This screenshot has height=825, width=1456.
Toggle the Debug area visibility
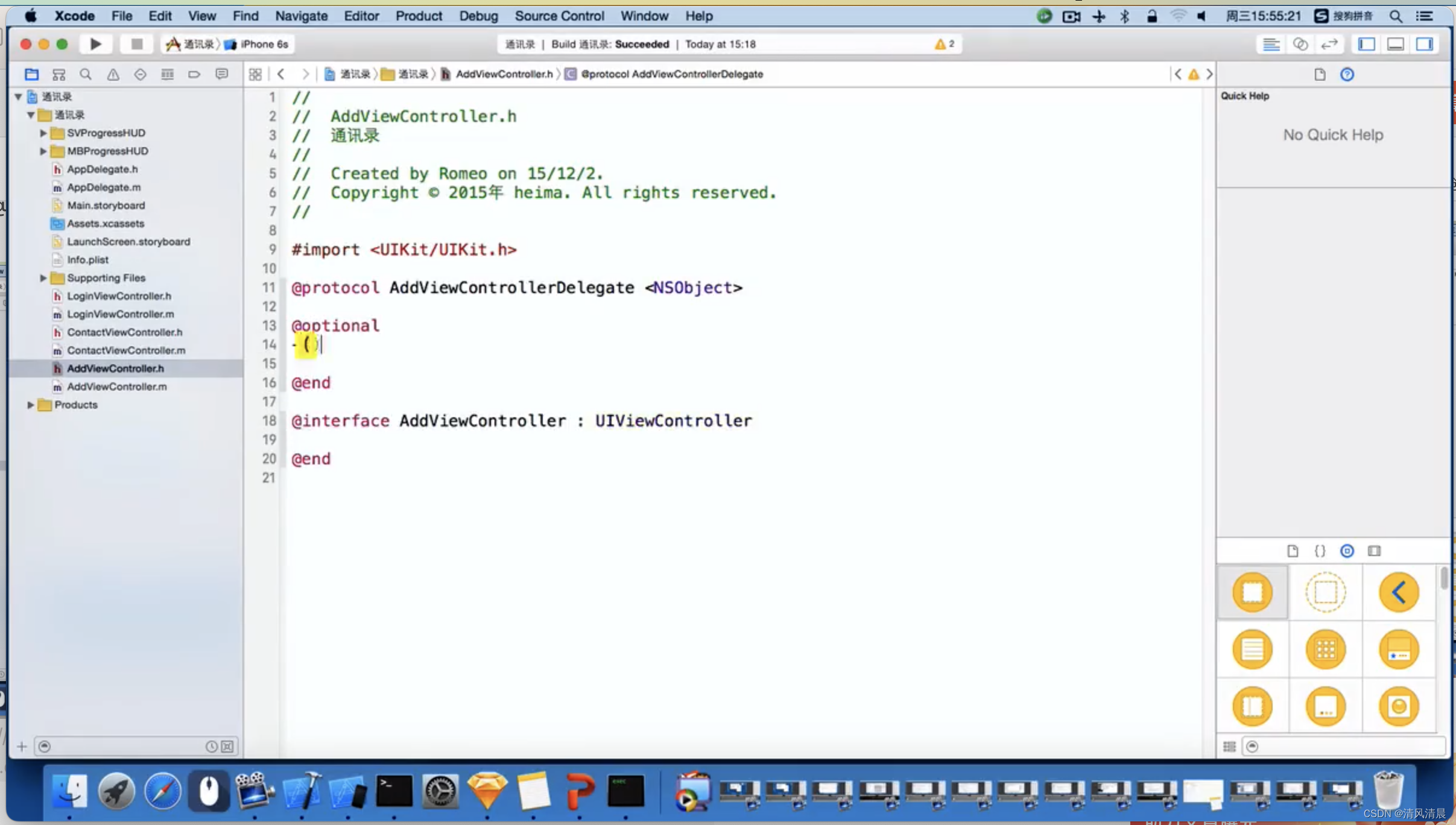1396,44
